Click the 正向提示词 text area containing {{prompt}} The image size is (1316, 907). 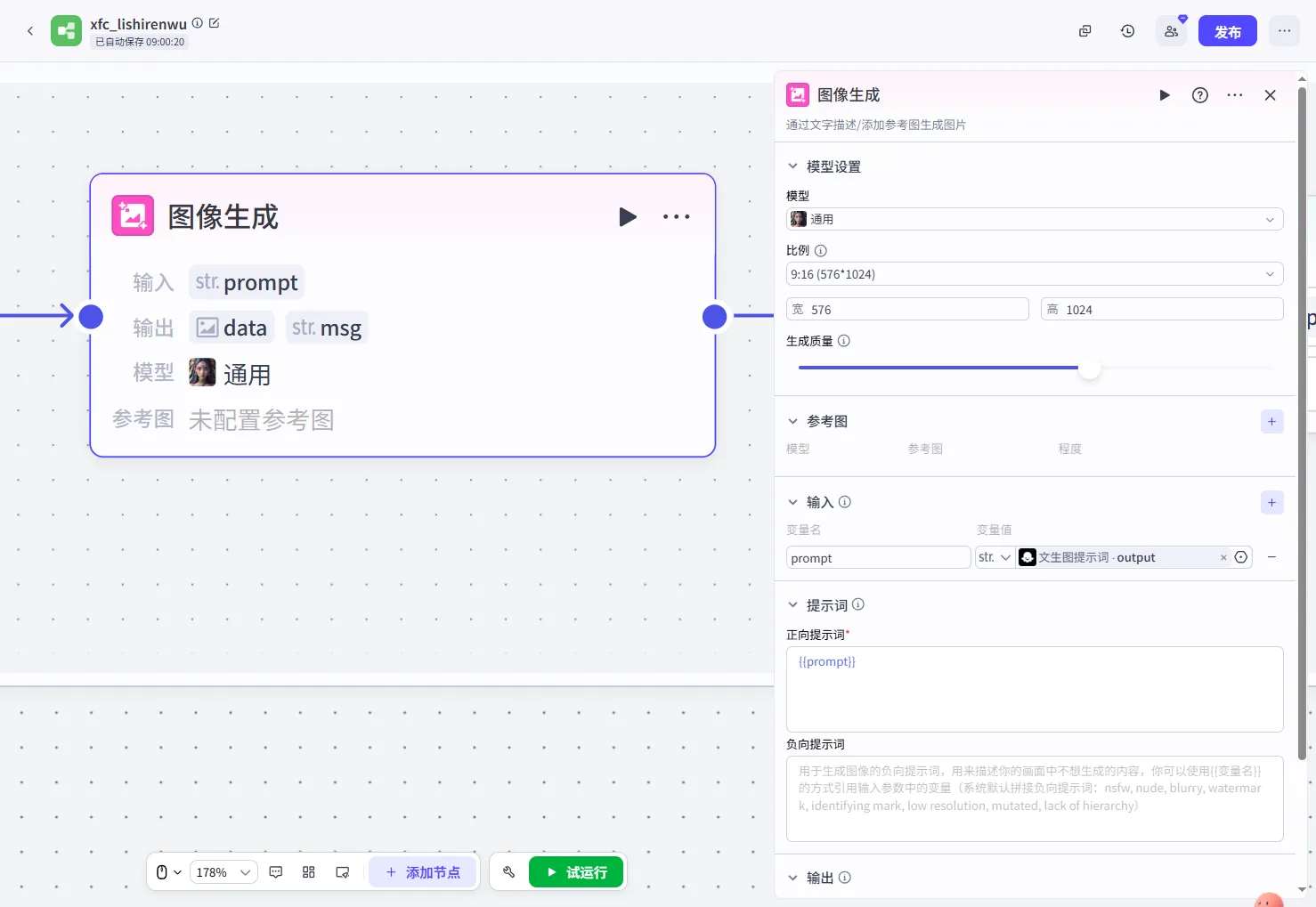(x=1035, y=689)
